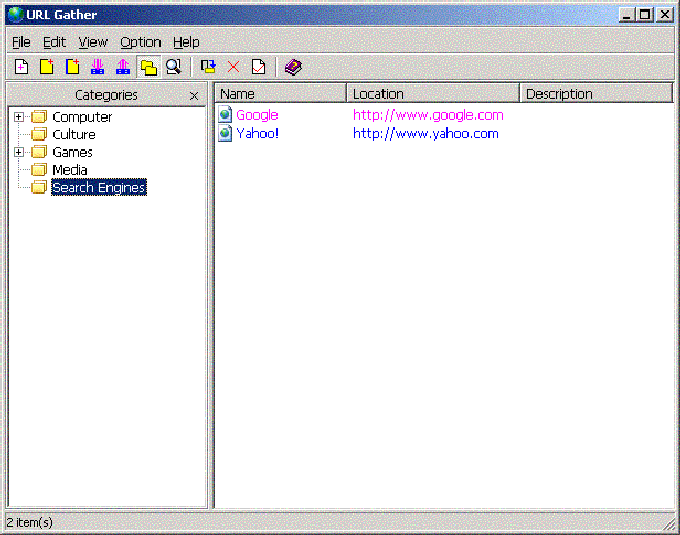
Task: Click the new category yellow folder icon
Action: click(x=47, y=67)
